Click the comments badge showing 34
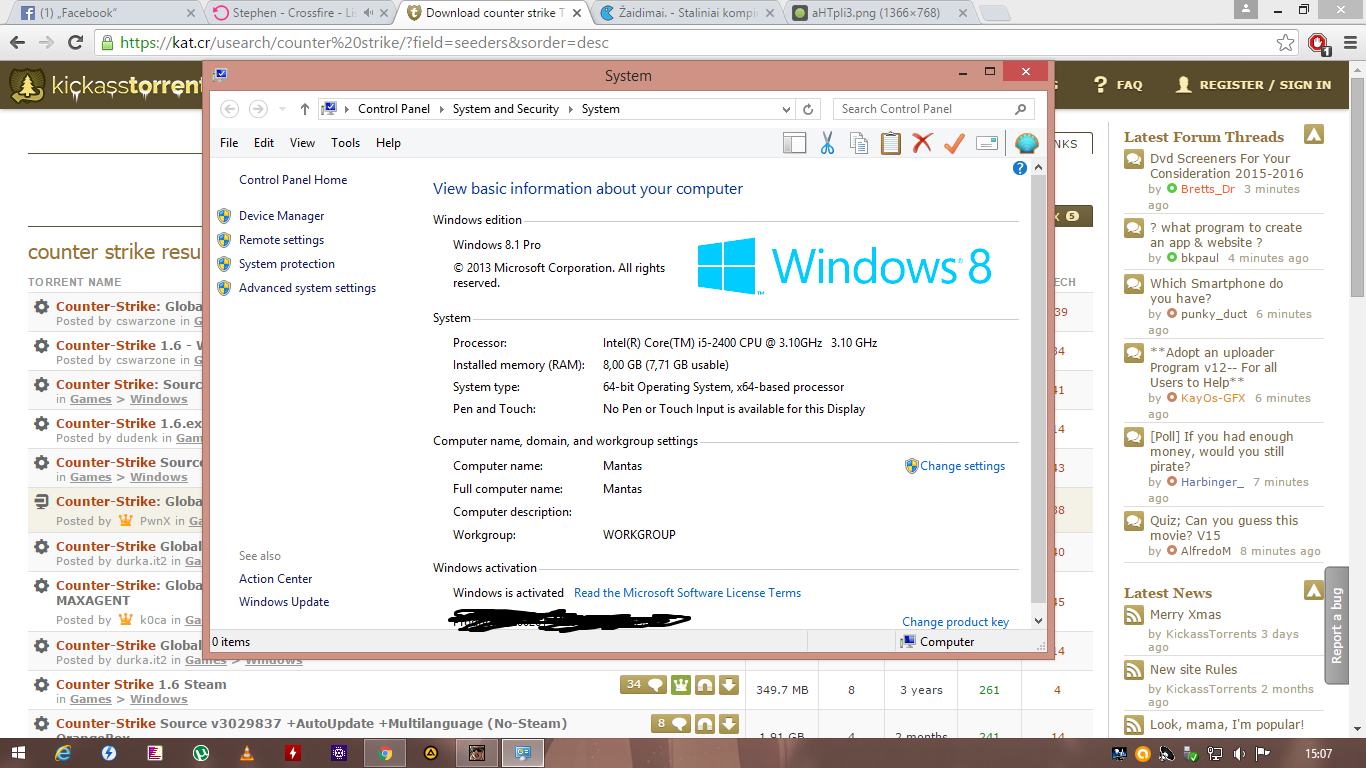Image resolution: width=1366 pixels, height=768 pixels. (643, 685)
